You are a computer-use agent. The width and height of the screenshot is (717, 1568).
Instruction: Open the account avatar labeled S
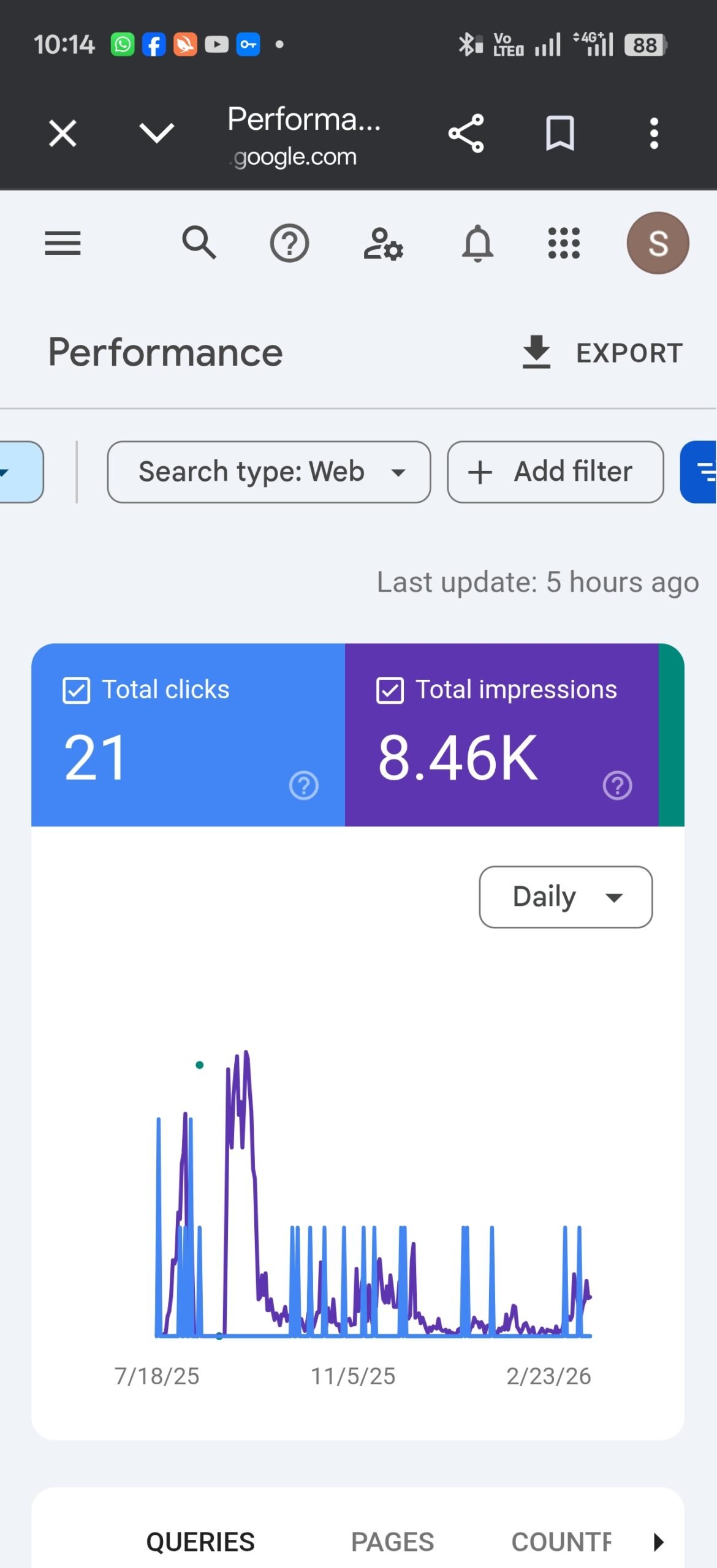658,243
